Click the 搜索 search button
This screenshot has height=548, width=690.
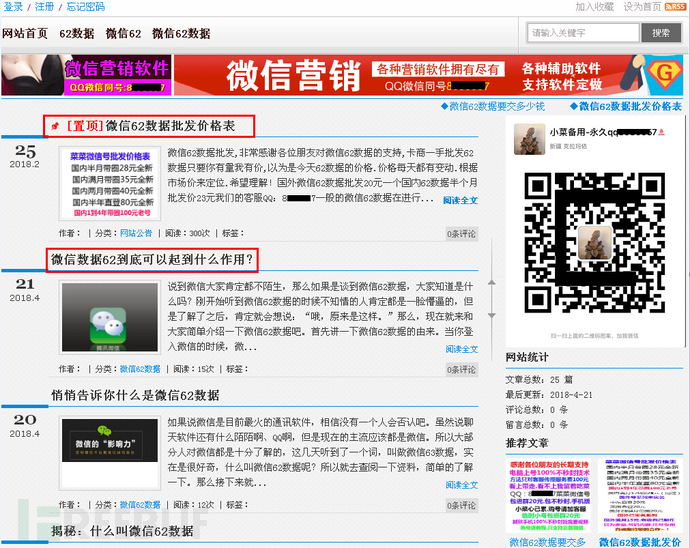point(661,33)
